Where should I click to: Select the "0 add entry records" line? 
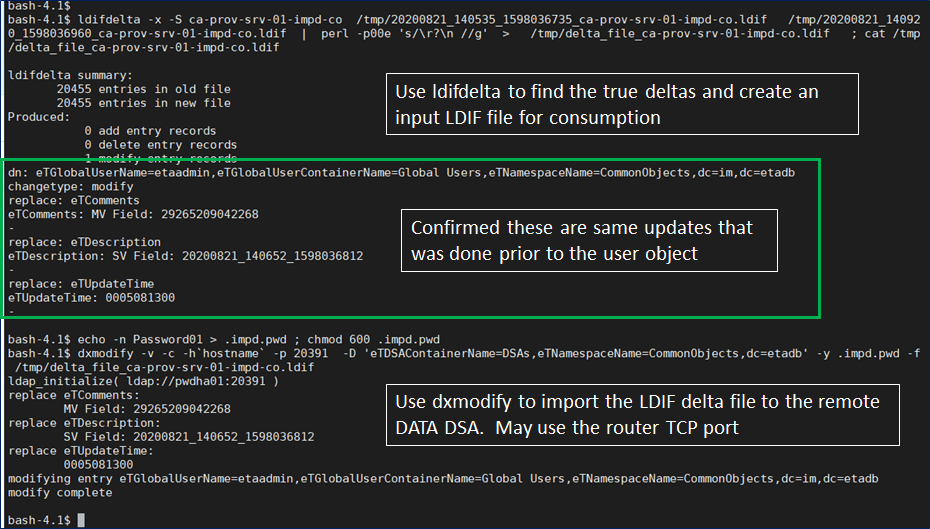coord(150,131)
